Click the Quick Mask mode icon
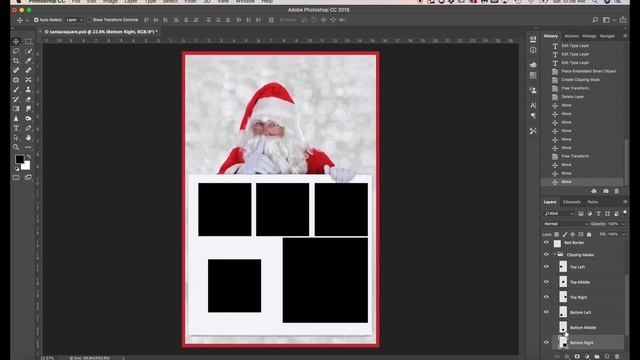Viewport: 640px width, 360px height. pyautogui.click(x=16, y=178)
